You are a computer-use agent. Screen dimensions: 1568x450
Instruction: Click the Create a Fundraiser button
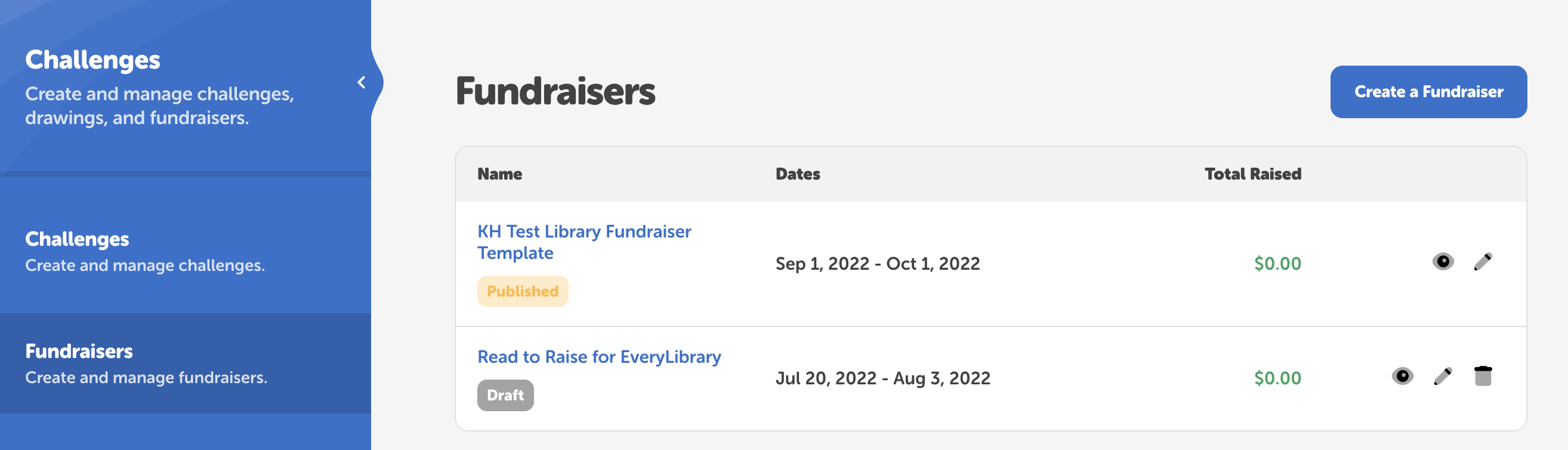coord(1428,91)
